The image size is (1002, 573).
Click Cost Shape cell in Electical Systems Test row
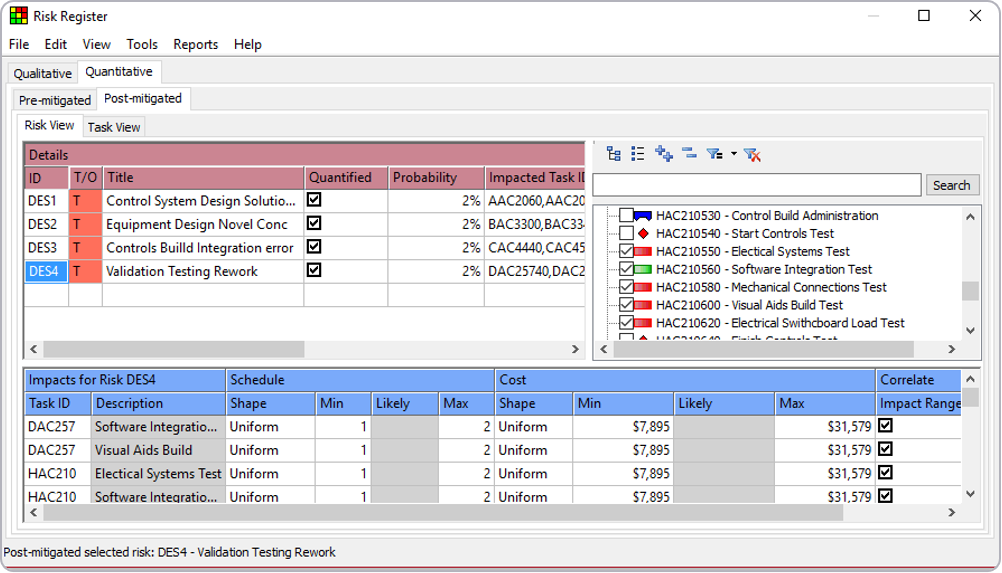click(x=534, y=474)
